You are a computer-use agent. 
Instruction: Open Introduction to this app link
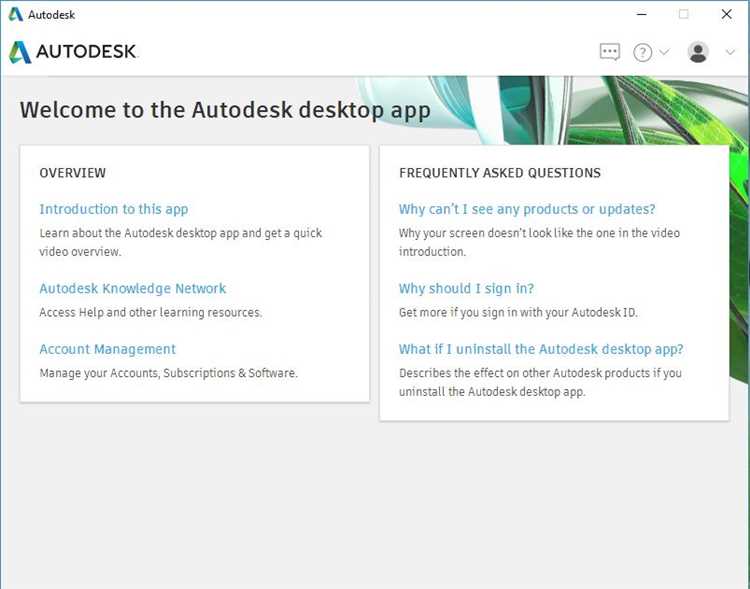click(x=113, y=209)
